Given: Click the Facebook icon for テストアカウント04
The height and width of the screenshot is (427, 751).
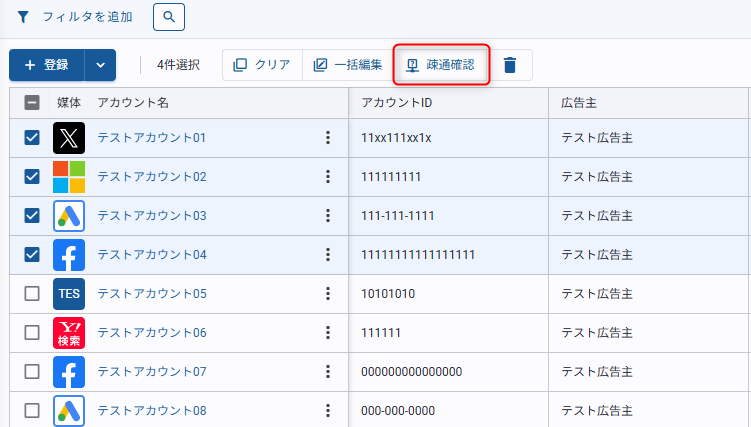Looking at the screenshot, I should tap(69, 255).
